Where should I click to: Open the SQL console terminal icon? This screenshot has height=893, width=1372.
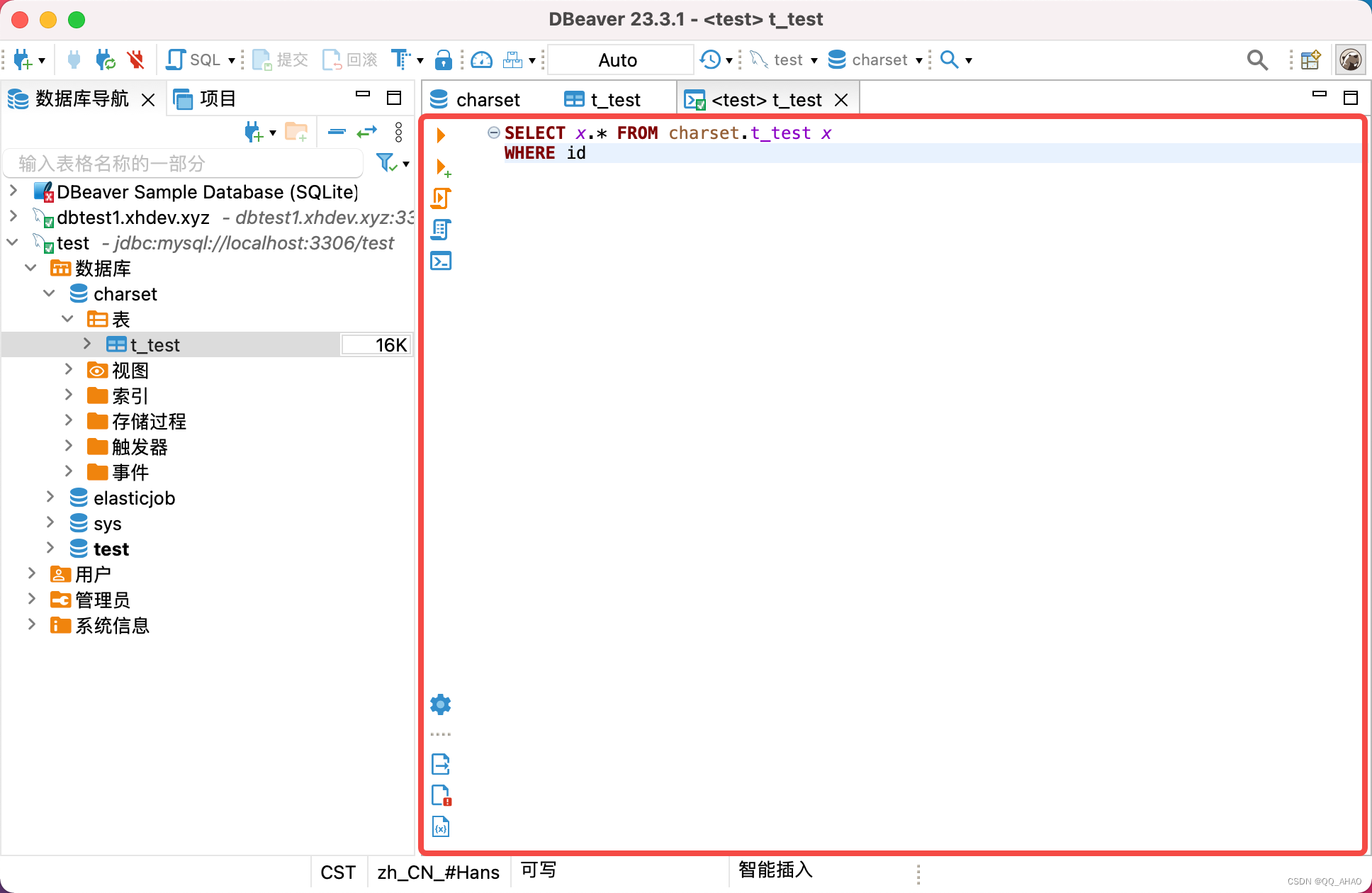coord(441,261)
